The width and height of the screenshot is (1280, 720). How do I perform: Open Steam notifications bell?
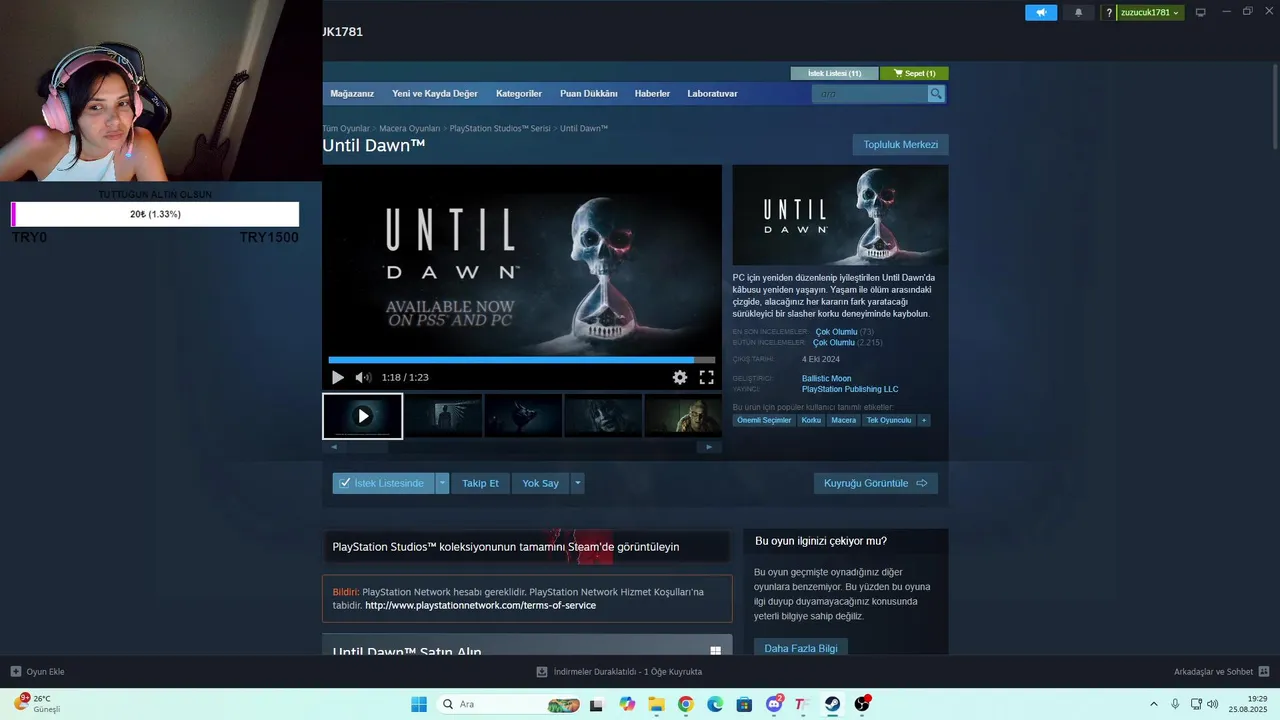click(1078, 13)
